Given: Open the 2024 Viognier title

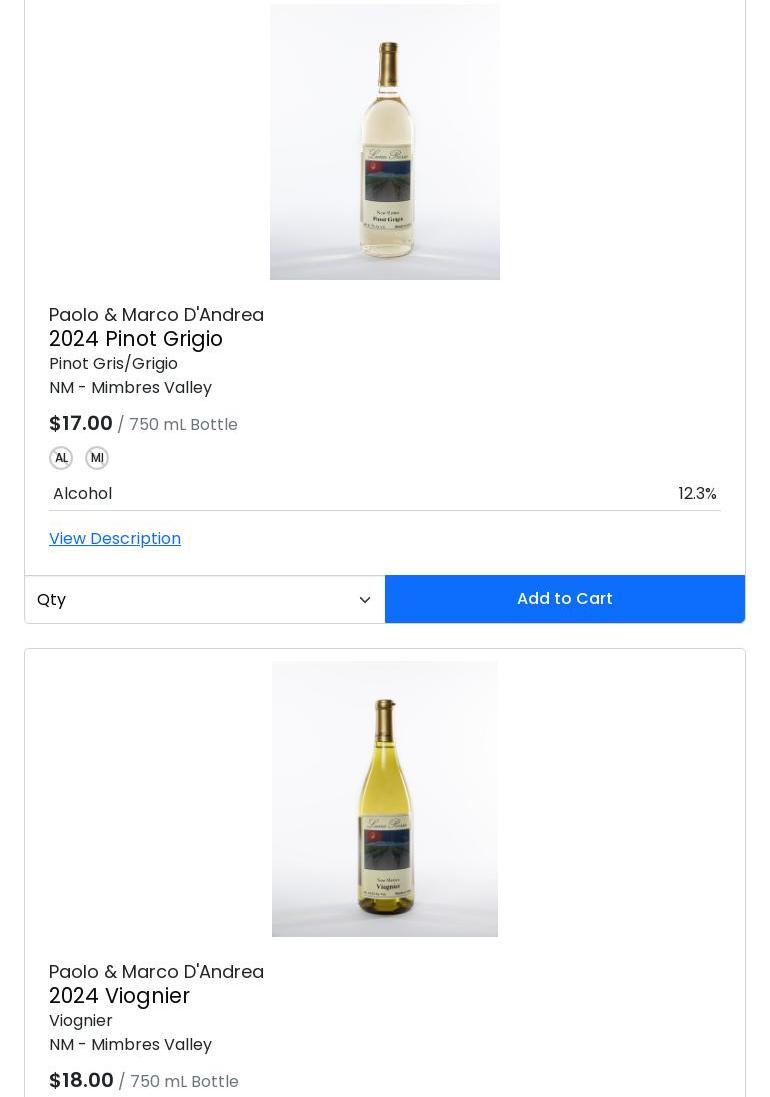Looking at the screenshot, I should point(120,996).
